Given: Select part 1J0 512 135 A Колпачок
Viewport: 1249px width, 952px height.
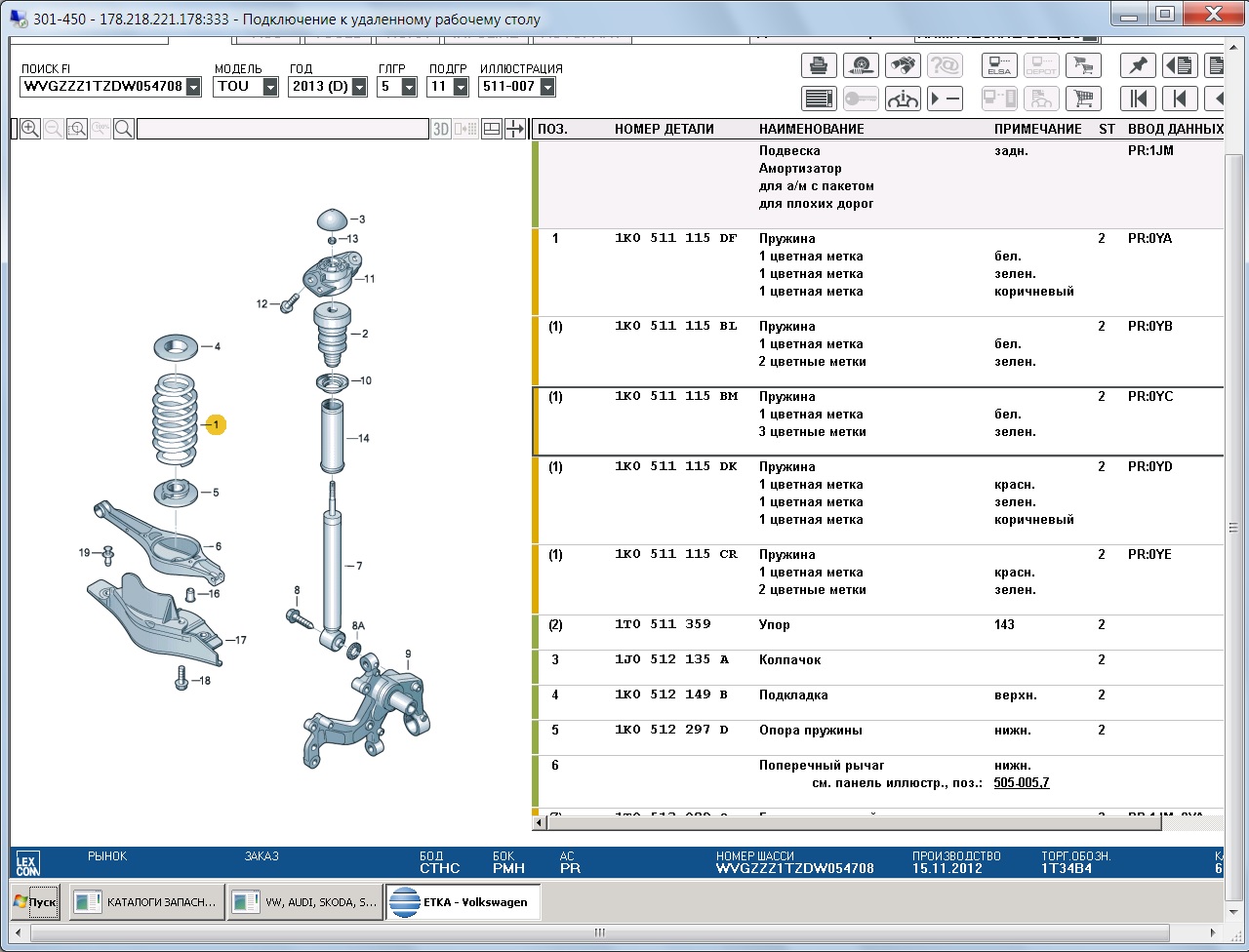Looking at the screenshot, I should [878, 667].
